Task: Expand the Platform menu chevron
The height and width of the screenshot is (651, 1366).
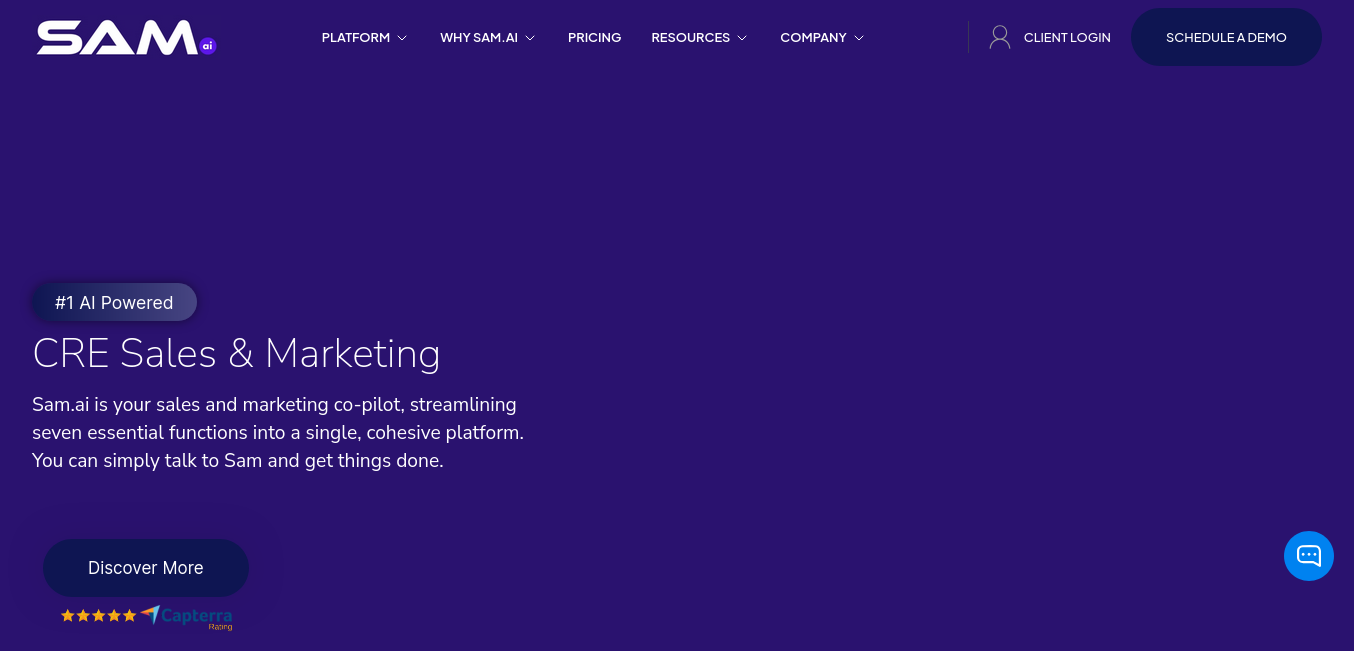Action: click(x=402, y=38)
